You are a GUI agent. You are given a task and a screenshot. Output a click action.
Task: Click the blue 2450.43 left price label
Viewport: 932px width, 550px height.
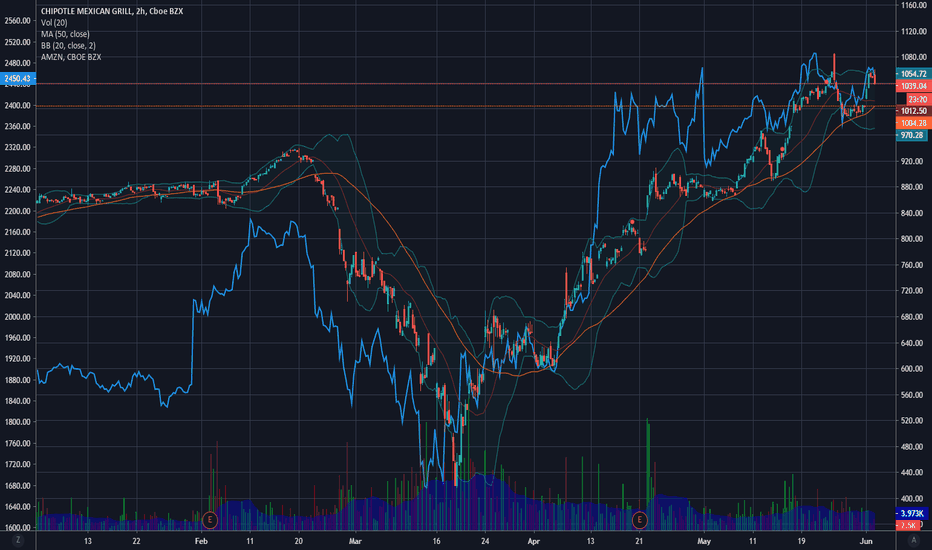point(18,78)
